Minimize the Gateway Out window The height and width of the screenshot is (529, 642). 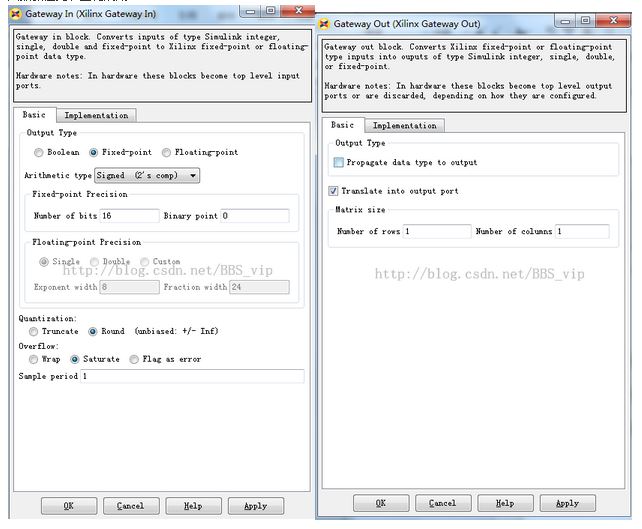565,21
